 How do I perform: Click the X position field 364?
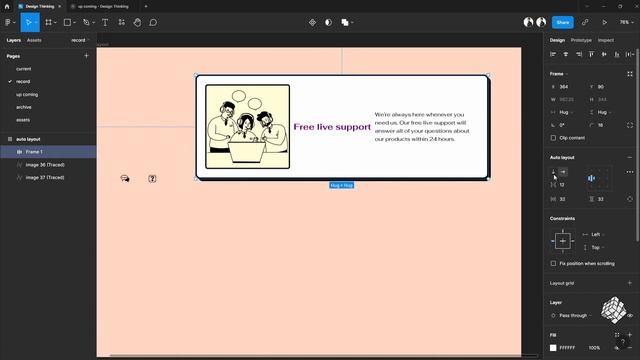[x=564, y=87]
